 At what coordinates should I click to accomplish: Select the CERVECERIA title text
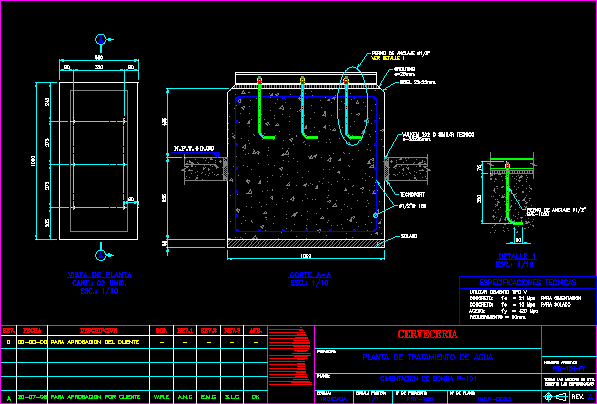click(x=428, y=334)
